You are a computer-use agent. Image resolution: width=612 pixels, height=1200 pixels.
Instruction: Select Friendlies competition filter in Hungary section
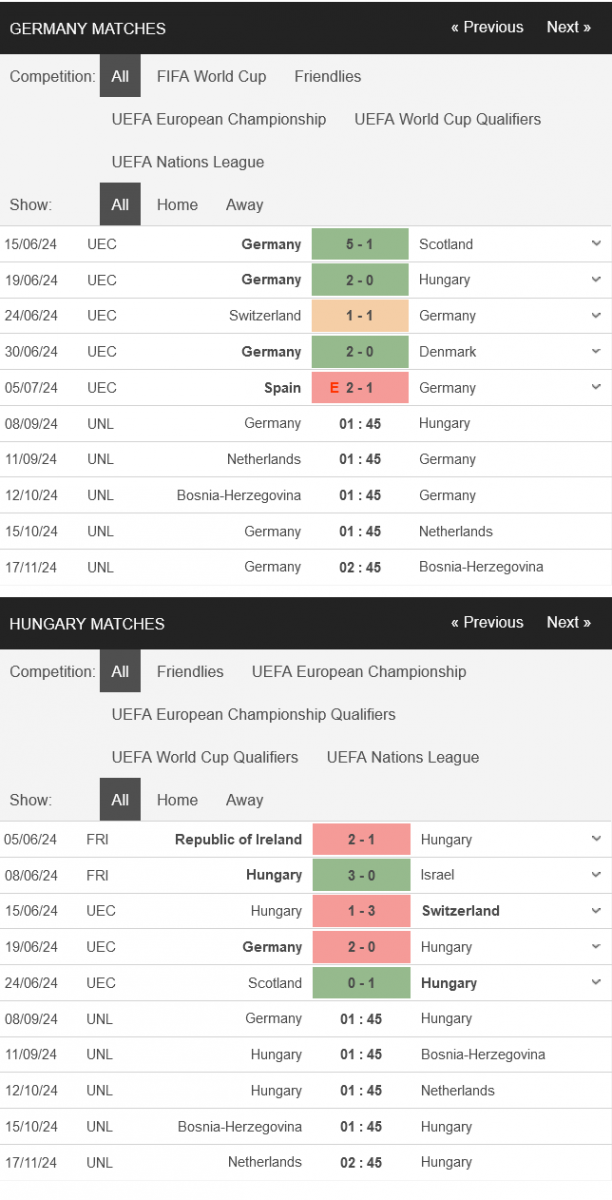click(190, 671)
